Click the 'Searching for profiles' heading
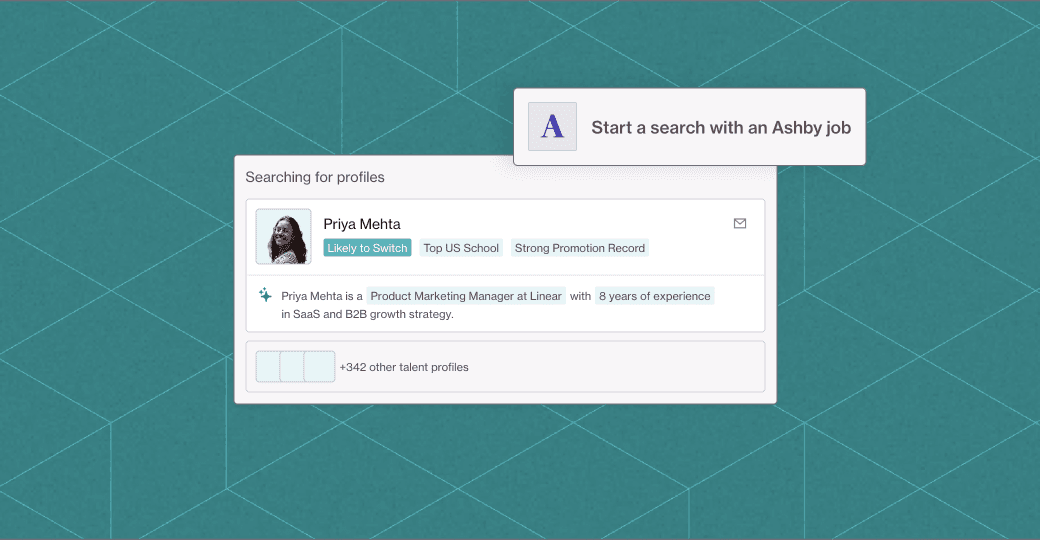 tap(315, 177)
